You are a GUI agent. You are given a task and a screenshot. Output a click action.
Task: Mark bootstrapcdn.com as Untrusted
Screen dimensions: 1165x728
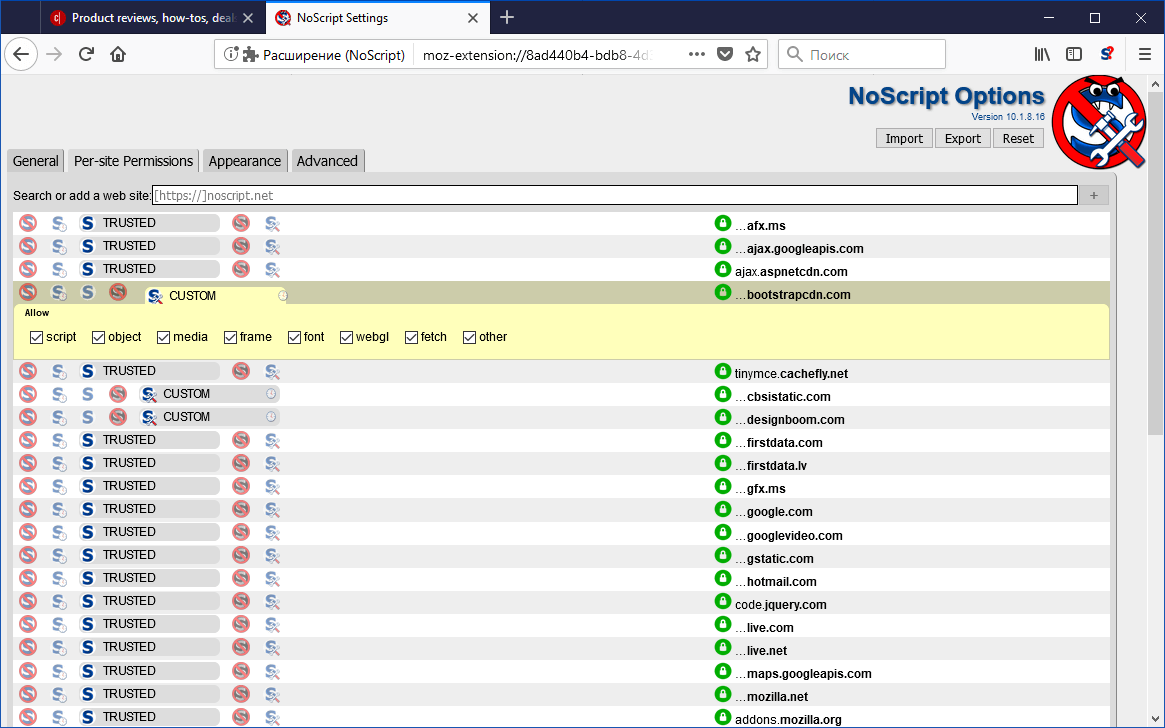point(117,292)
